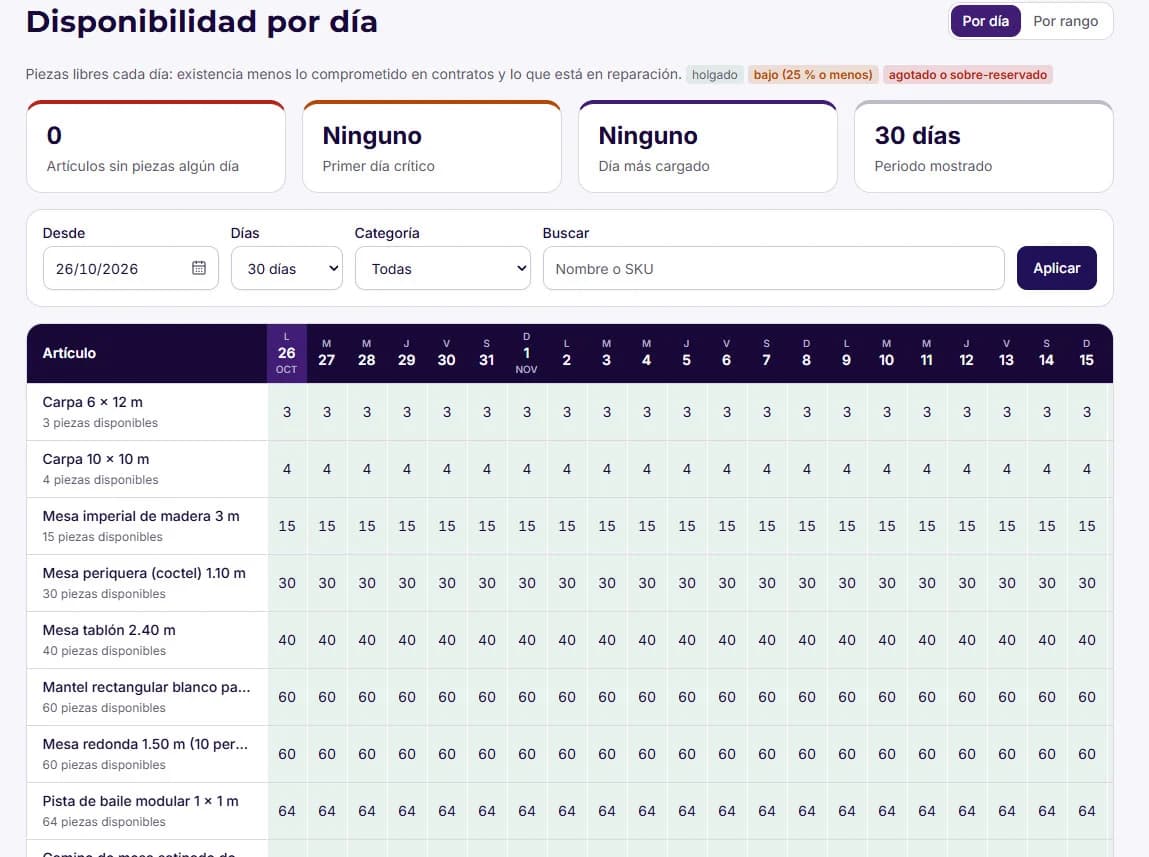Click Mesa tablón cell for day 7
Viewport: 1149px width, 857px height.
click(766, 640)
